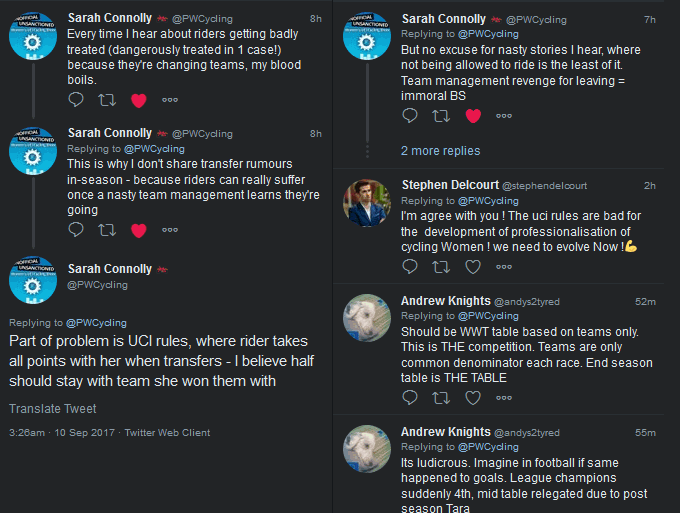
Task: Reply to Stephen Delcourt's tweet
Action: (x=410, y=266)
